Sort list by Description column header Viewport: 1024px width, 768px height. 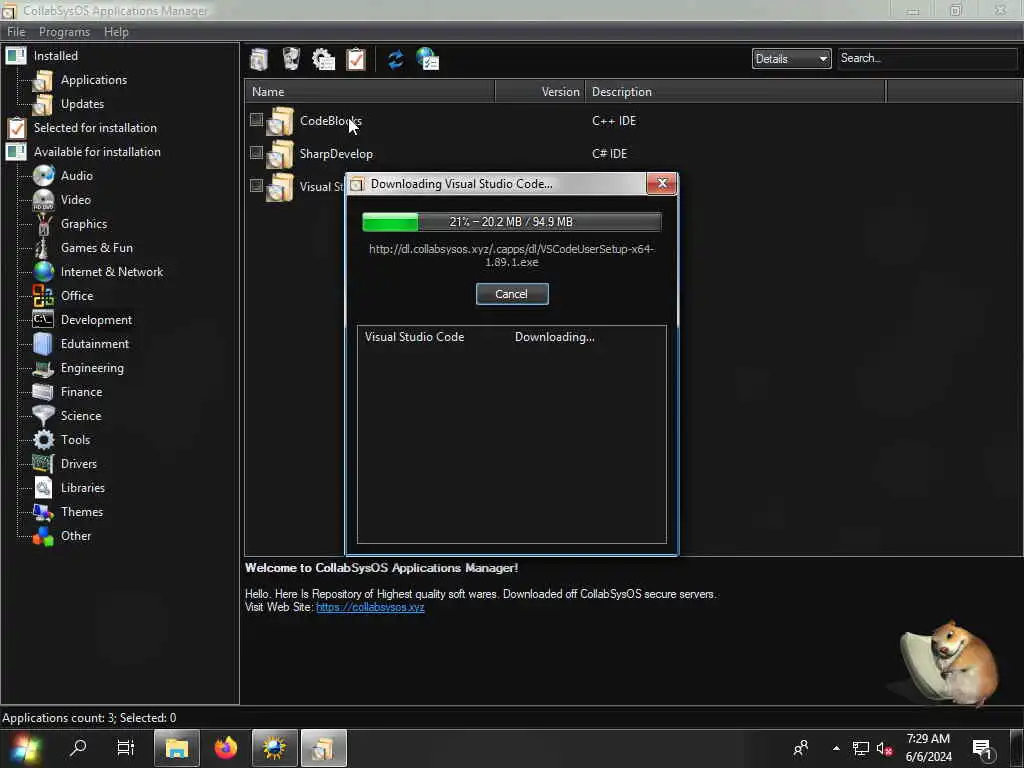735,92
